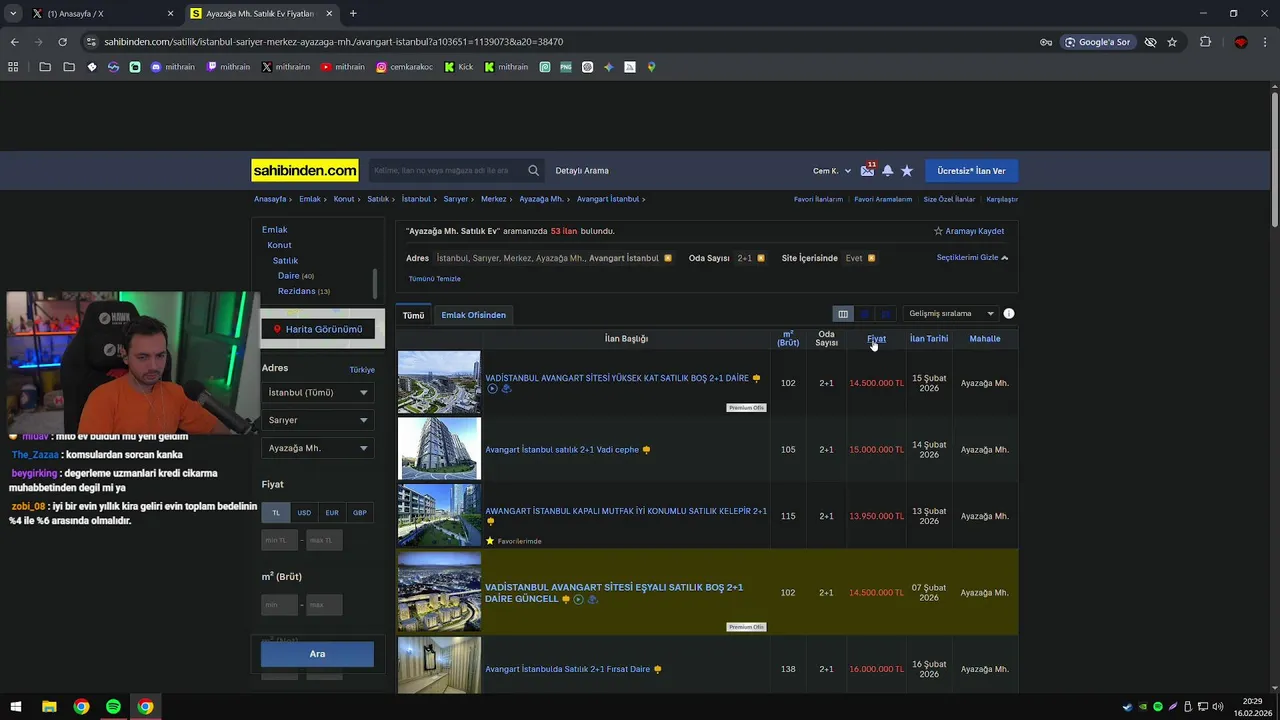This screenshot has width=1280, height=720.
Task: Switch to the Emlak Ofisinden tab
Action: (474, 315)
